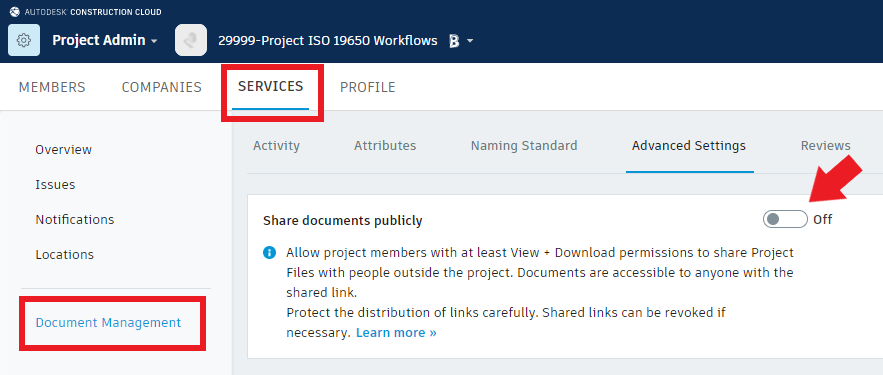Screen dimensions: 883x375
Task: Open Locations in the sidebar
Action: point(65,255)
